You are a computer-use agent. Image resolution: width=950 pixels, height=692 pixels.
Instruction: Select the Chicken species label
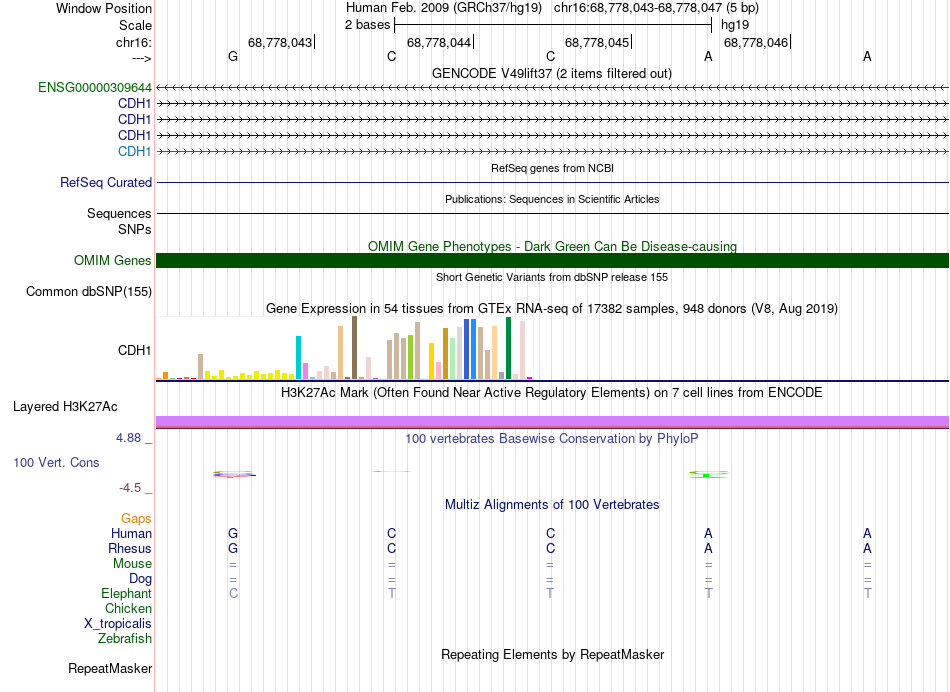128,608
